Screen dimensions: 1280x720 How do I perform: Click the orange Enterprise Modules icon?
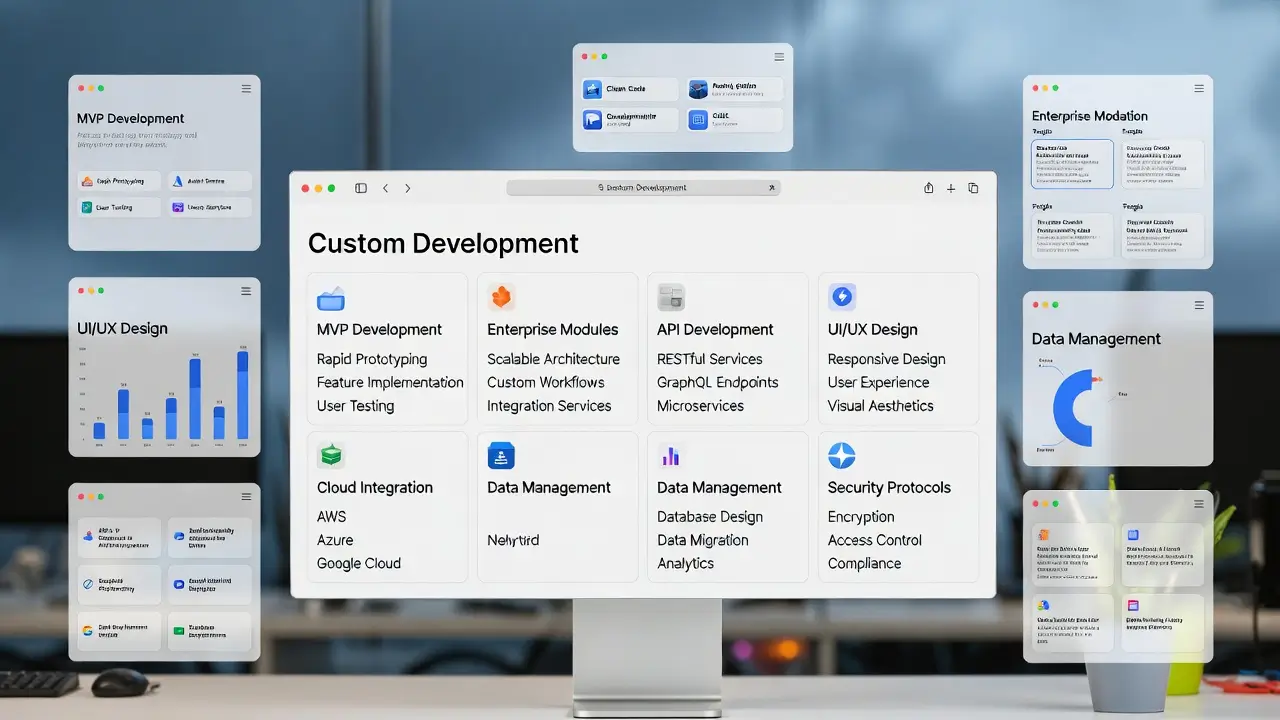pyautogui.click(x=500, y=297)
